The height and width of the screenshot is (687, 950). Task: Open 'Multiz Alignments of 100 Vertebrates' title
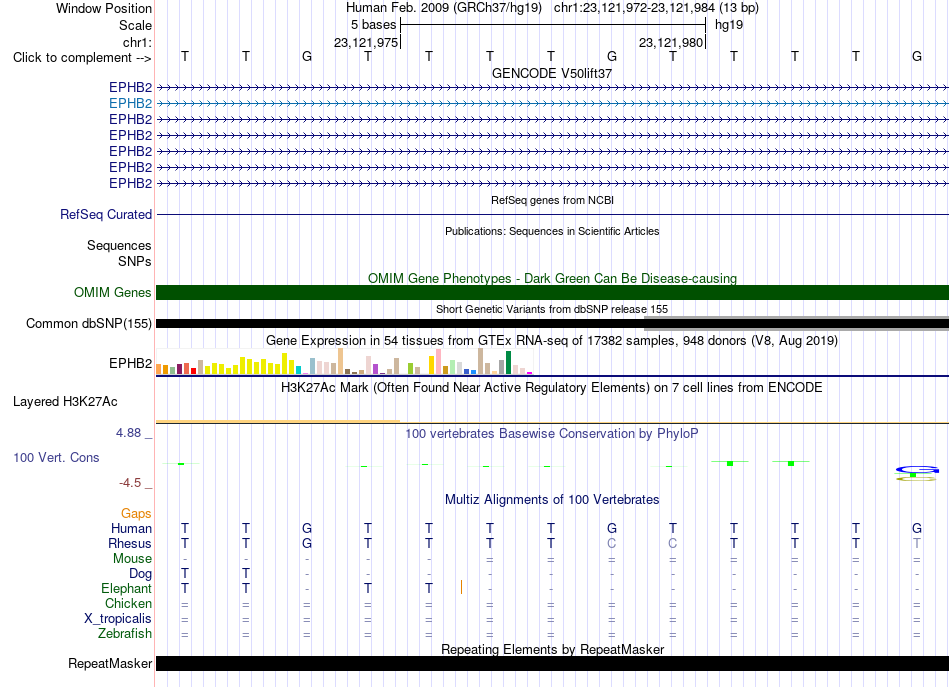click(x=552, y=500)
